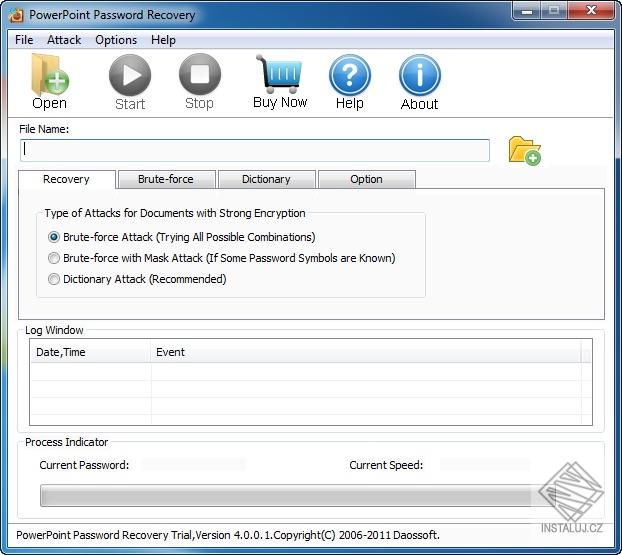
Task: Switch to the Recovery tab
Action: 67,179
